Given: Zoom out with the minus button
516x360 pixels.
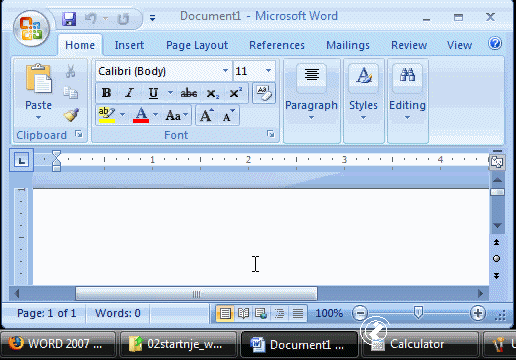Looking at the screenshot, I should click(x=360, y=313).
